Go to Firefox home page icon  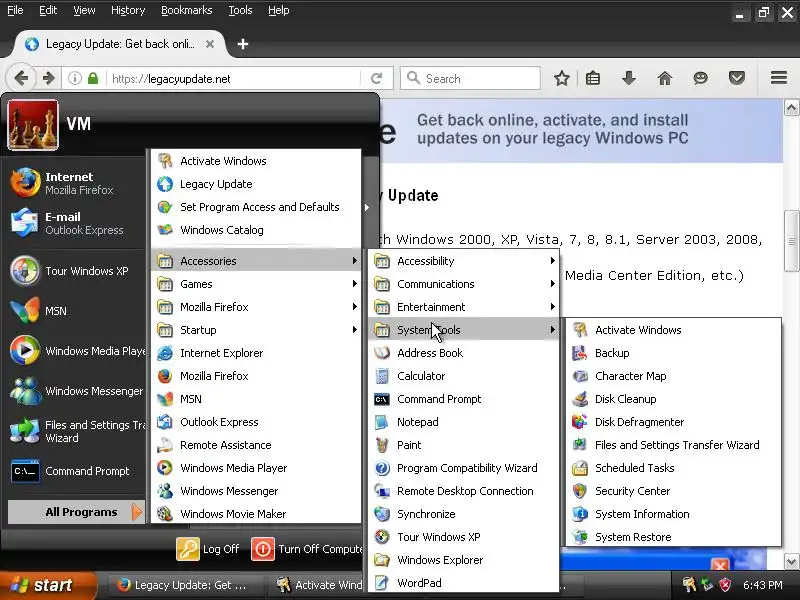664,79
